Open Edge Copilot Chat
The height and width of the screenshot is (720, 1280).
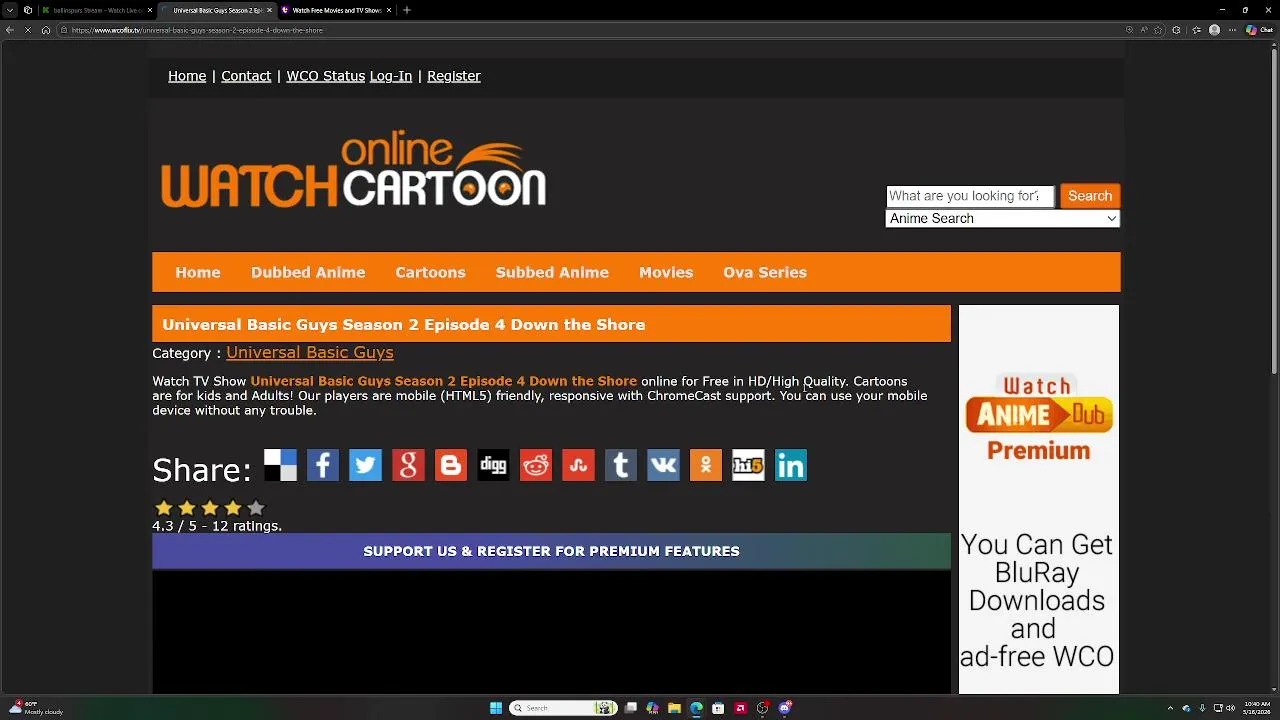[x=1259, y=30]
